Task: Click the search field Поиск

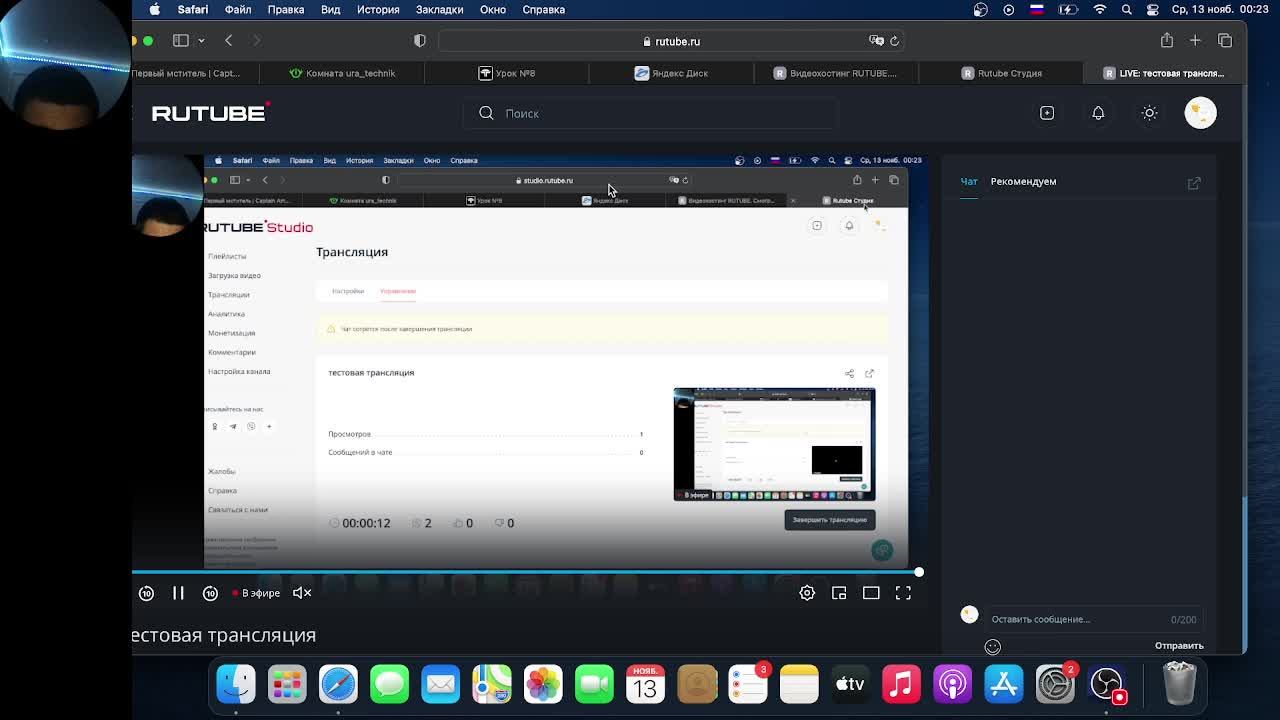Action: pos(650,113)
